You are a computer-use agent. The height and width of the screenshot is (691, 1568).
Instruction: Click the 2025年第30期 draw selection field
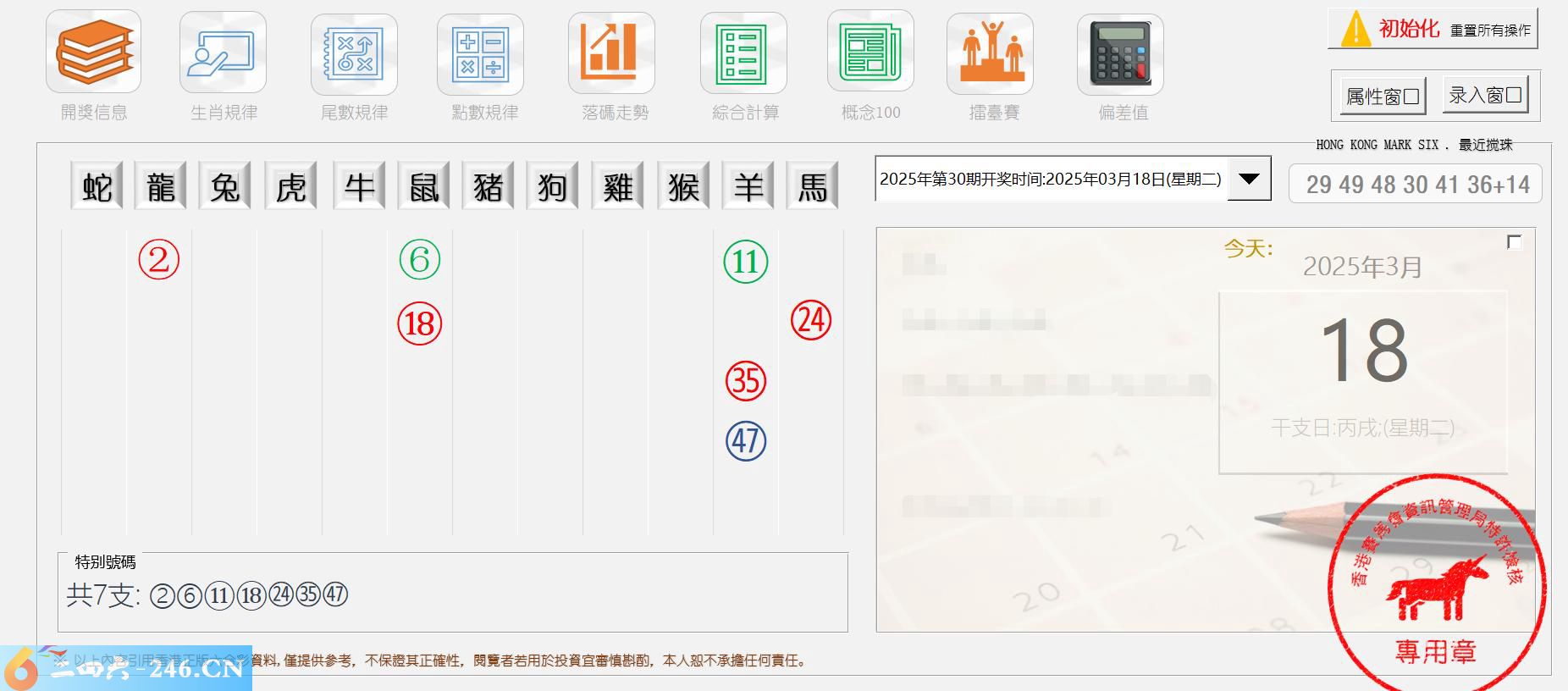pos(1050,179)
